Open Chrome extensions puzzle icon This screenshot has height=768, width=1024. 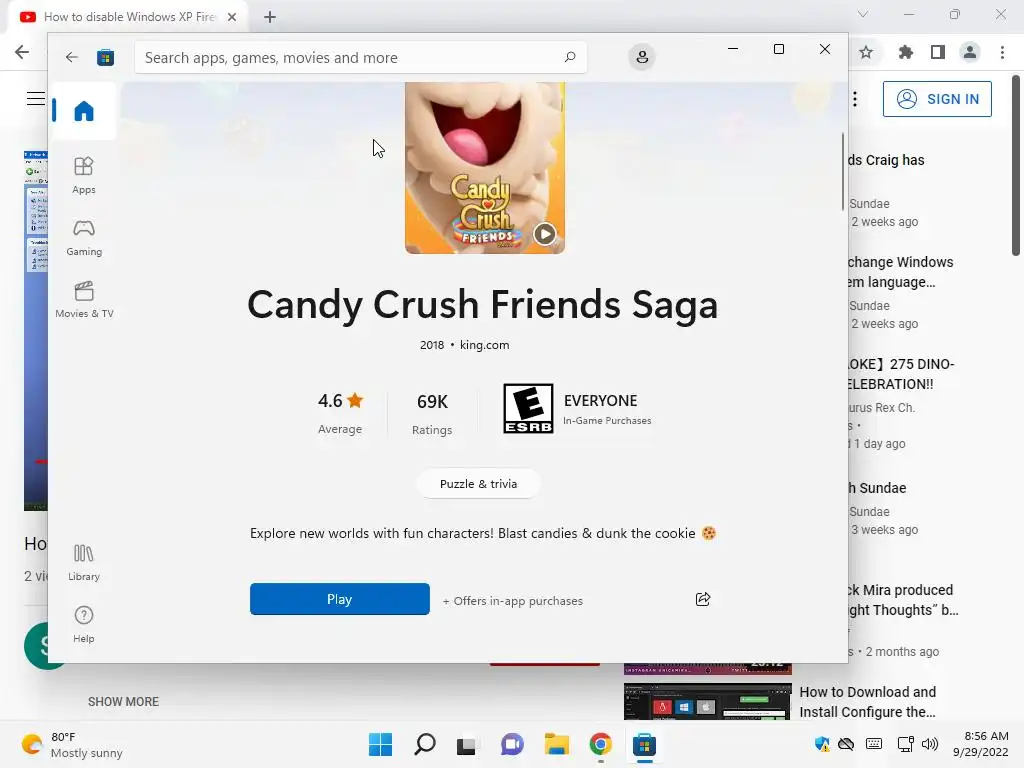coord(905,52)
